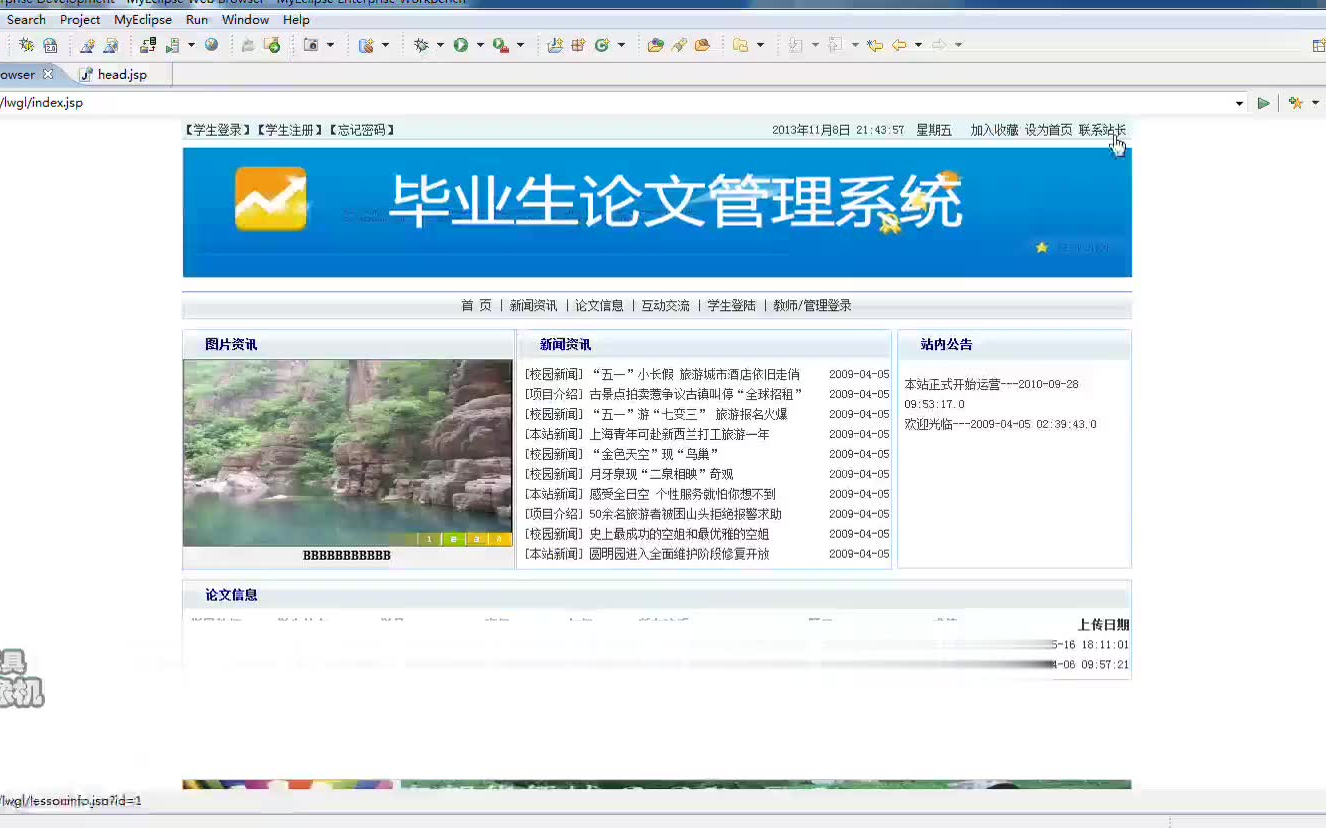
Task: Open the URL address bar dropdown
Action: click(1240, 102)
